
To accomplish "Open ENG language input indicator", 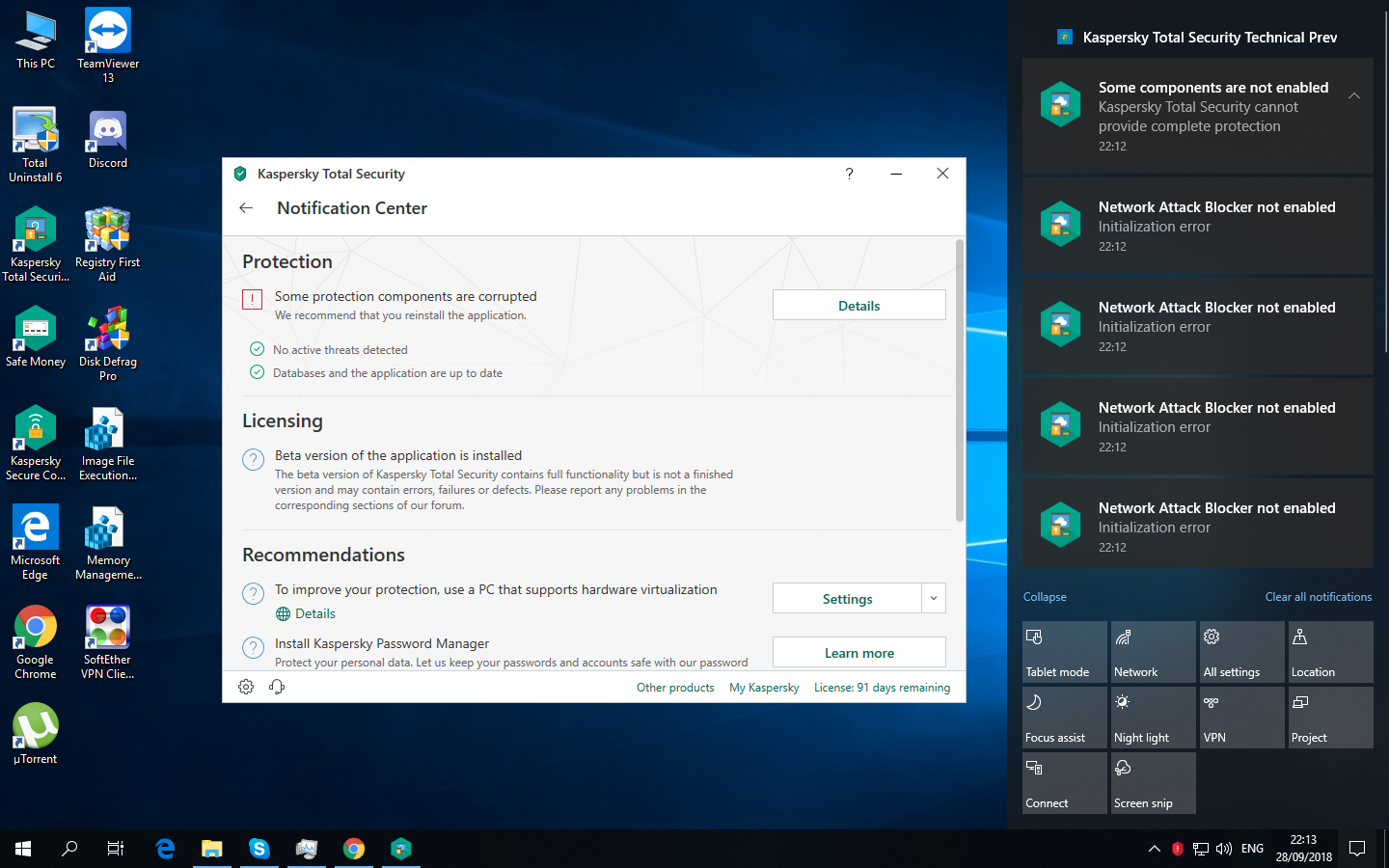I will point(1252,849).
